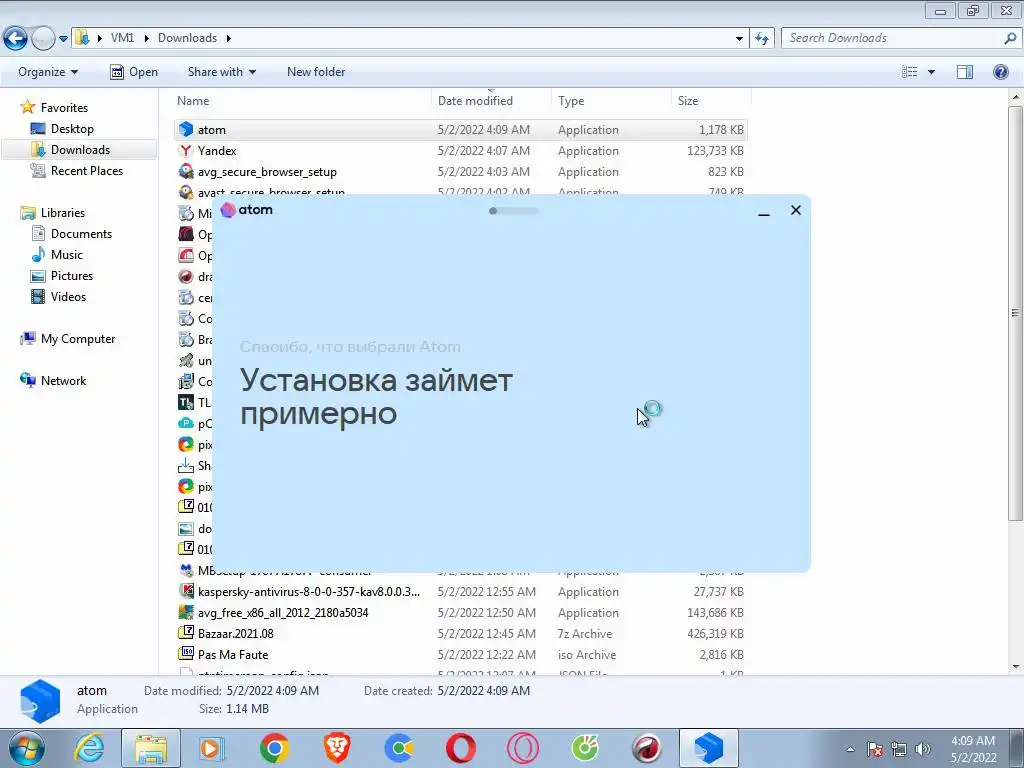Open My Computer in navigation pane

(x=78, y=339)
